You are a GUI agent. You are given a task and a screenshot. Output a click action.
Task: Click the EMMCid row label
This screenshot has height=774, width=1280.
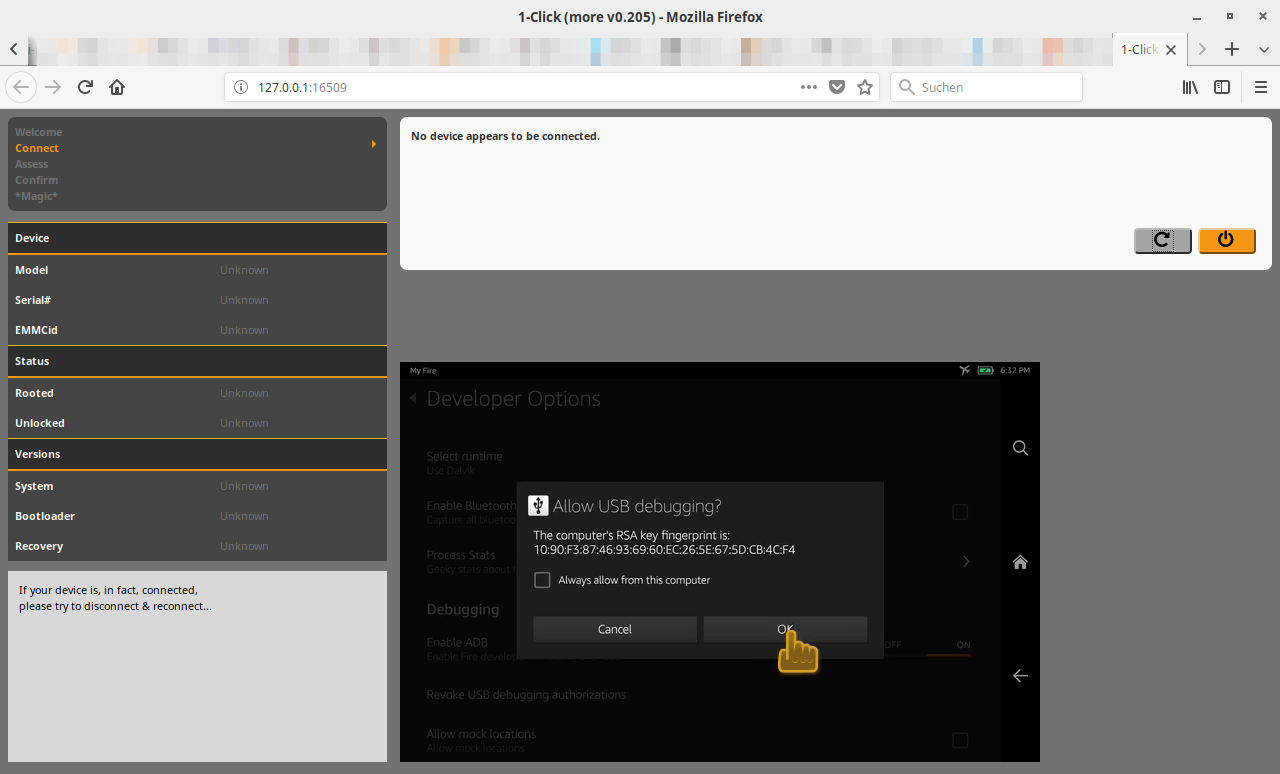[x=36, y=330]
